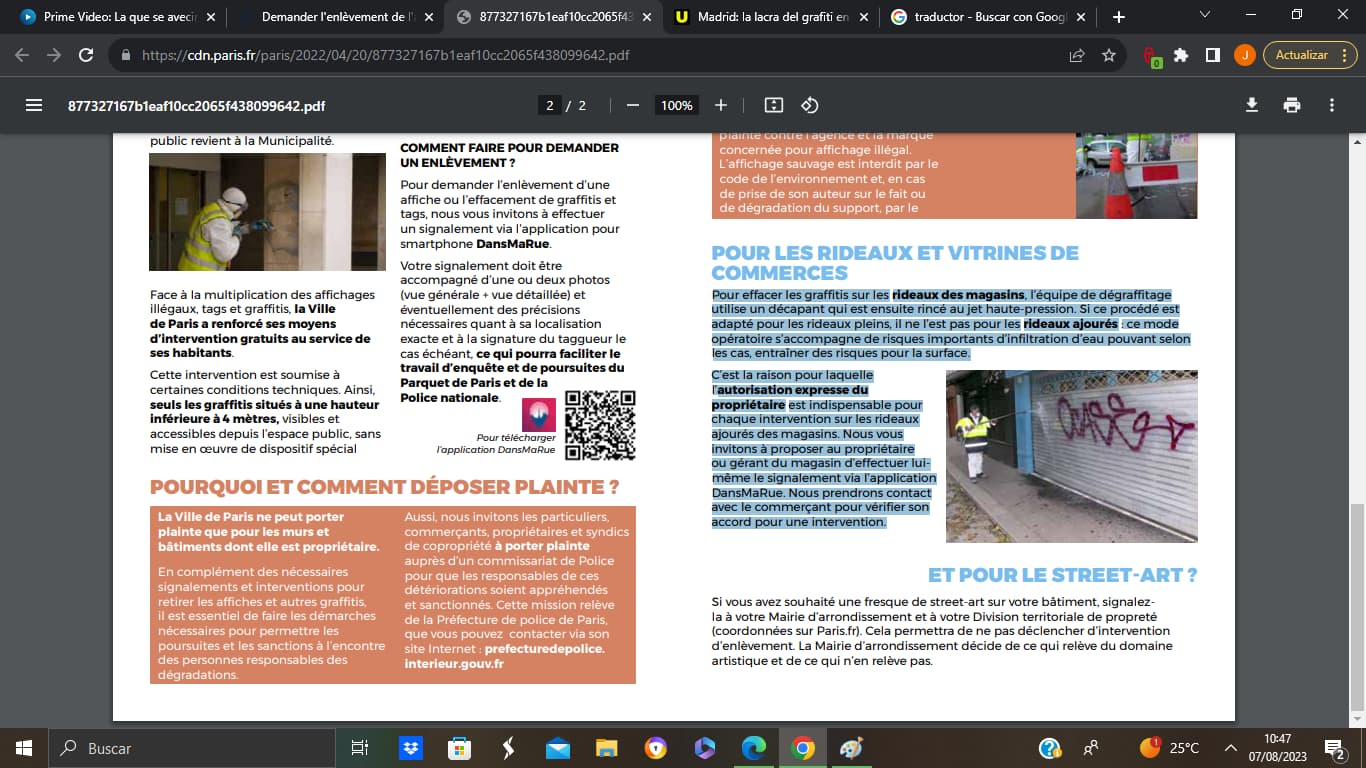Click the photo of worker in white suit
This screenshot has height=768, width=1366.
[267, 212]
